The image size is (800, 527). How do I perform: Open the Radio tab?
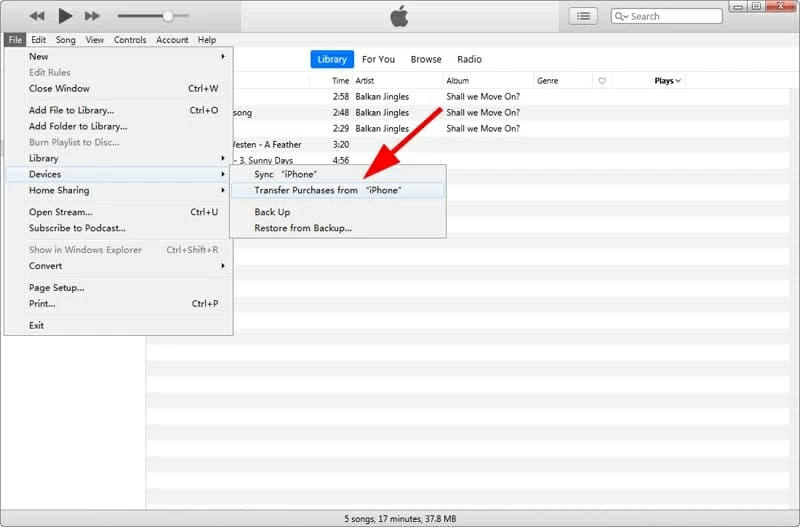pyautogui.click(x=470, y=59)
